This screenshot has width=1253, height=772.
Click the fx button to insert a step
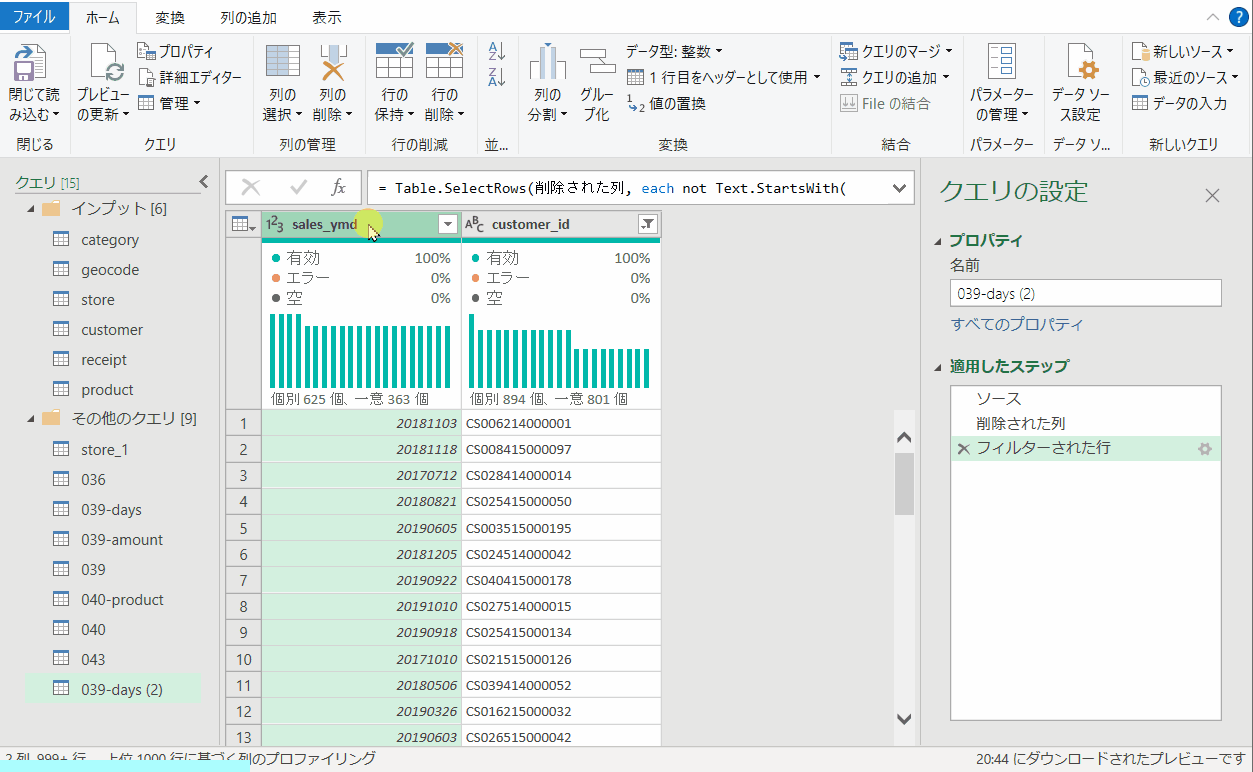(340, 187)
